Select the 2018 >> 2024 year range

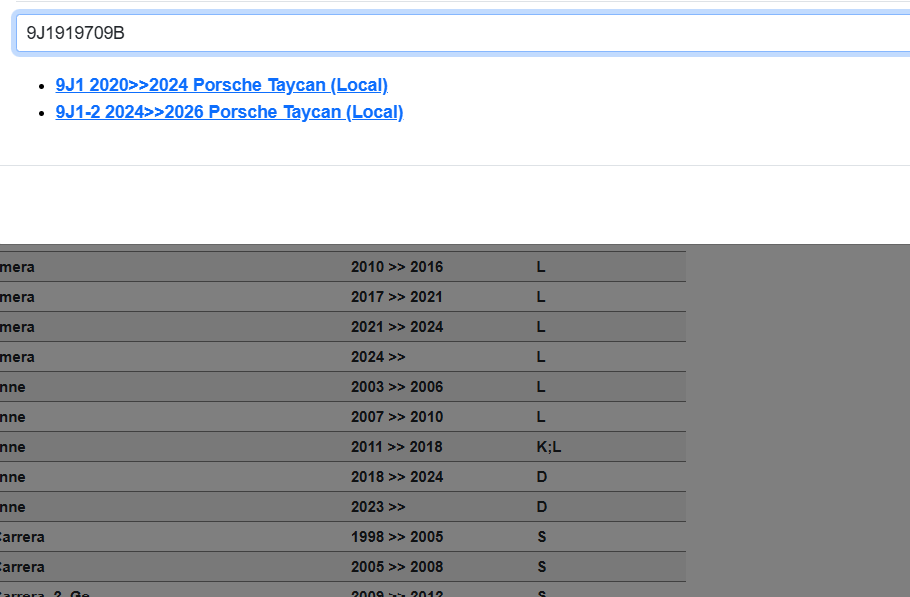click(x=396, y=477)
